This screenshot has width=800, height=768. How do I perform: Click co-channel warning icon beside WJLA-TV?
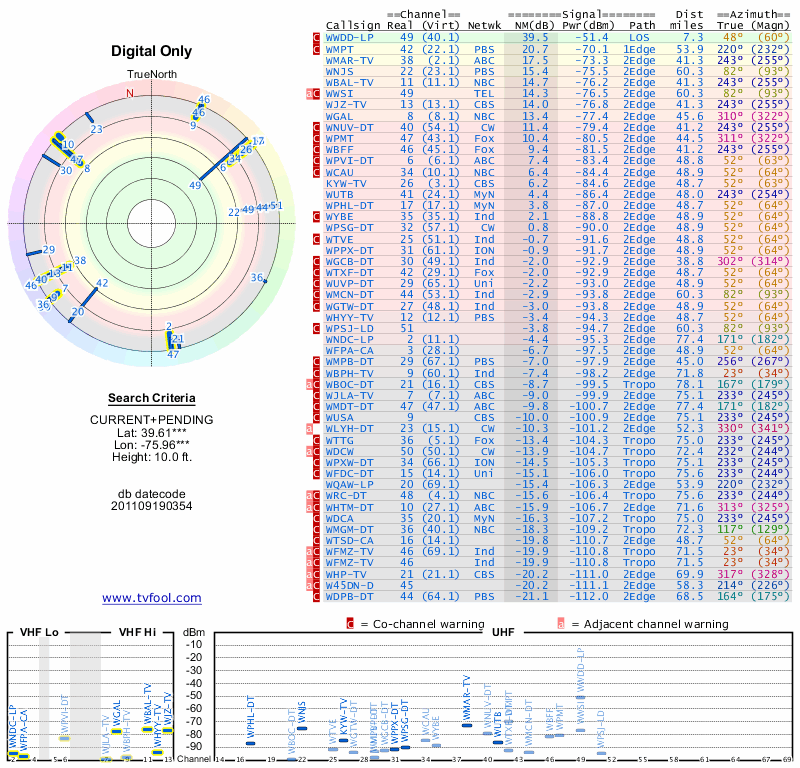tap(316, 396)
